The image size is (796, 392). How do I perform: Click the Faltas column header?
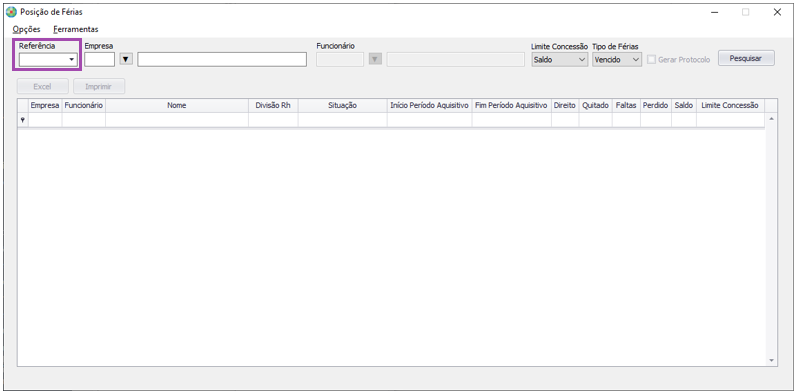click(x=626, y=106)
